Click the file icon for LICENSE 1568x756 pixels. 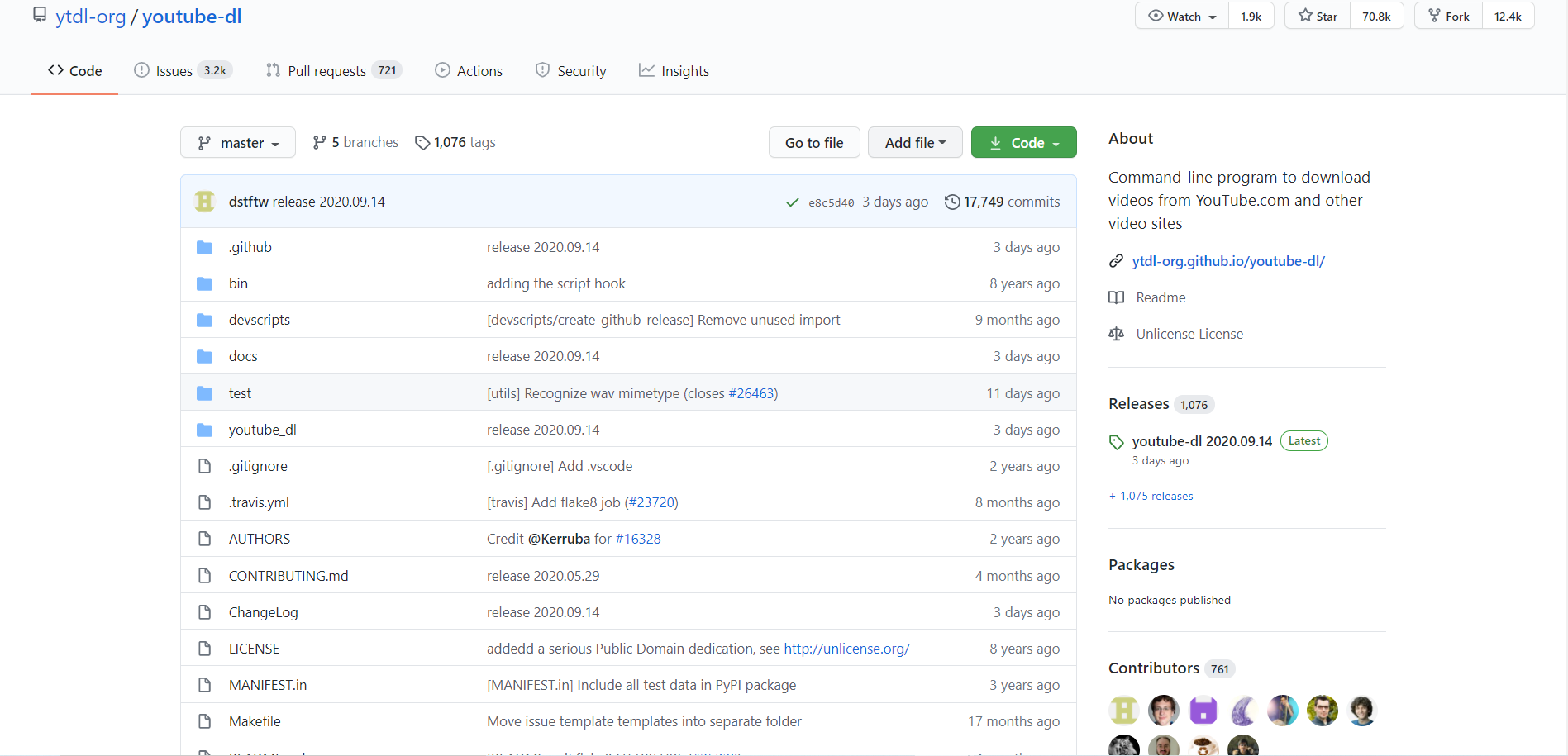204,649
